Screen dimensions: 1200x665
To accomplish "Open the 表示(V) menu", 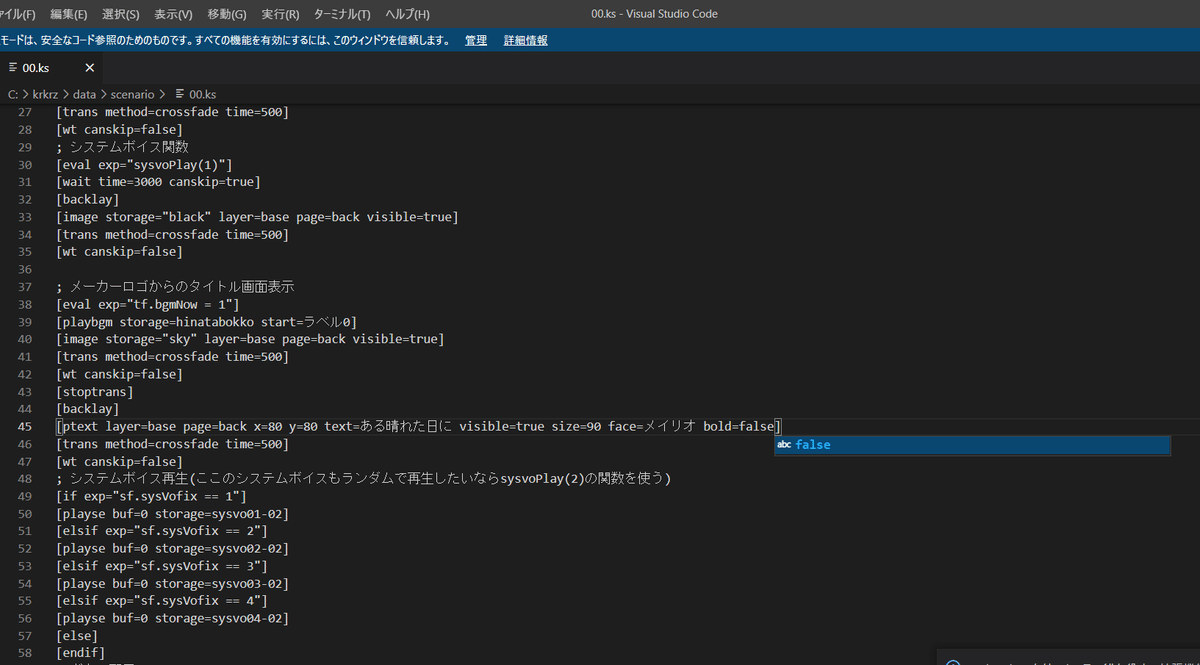I will point(173,14).
